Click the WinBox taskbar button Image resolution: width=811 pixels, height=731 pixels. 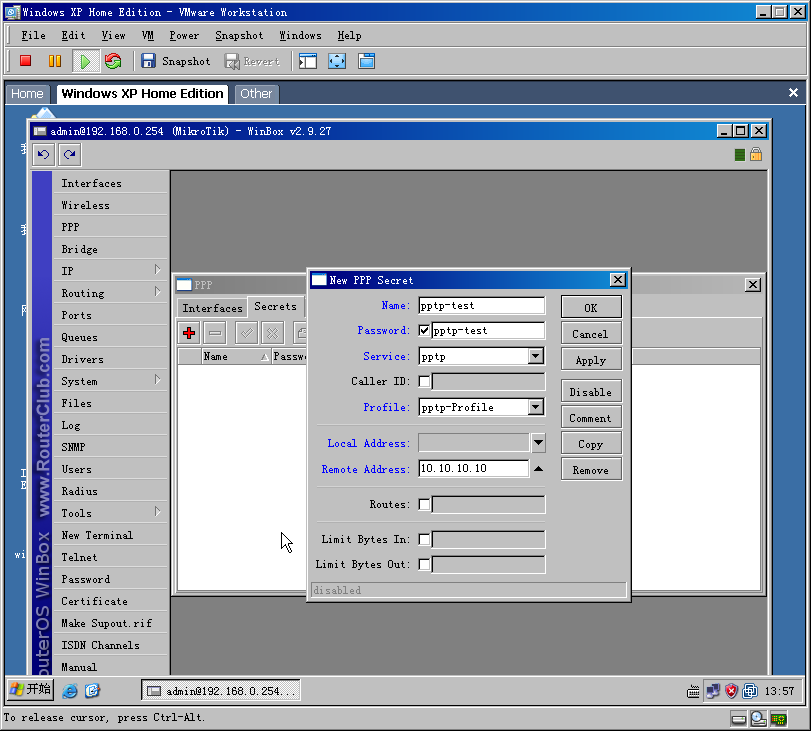220,691
